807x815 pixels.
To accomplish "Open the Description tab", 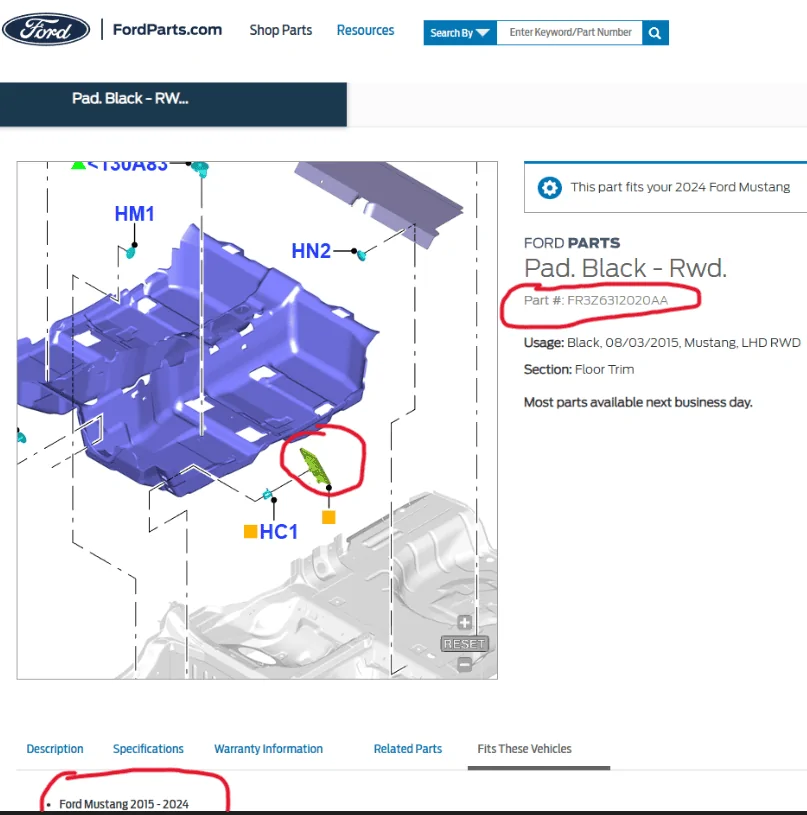I will click(x=55, y=749).
